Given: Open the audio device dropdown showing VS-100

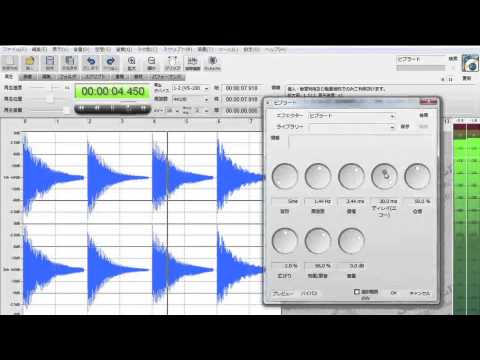Looking at the screenshot, I should [191, 88].
